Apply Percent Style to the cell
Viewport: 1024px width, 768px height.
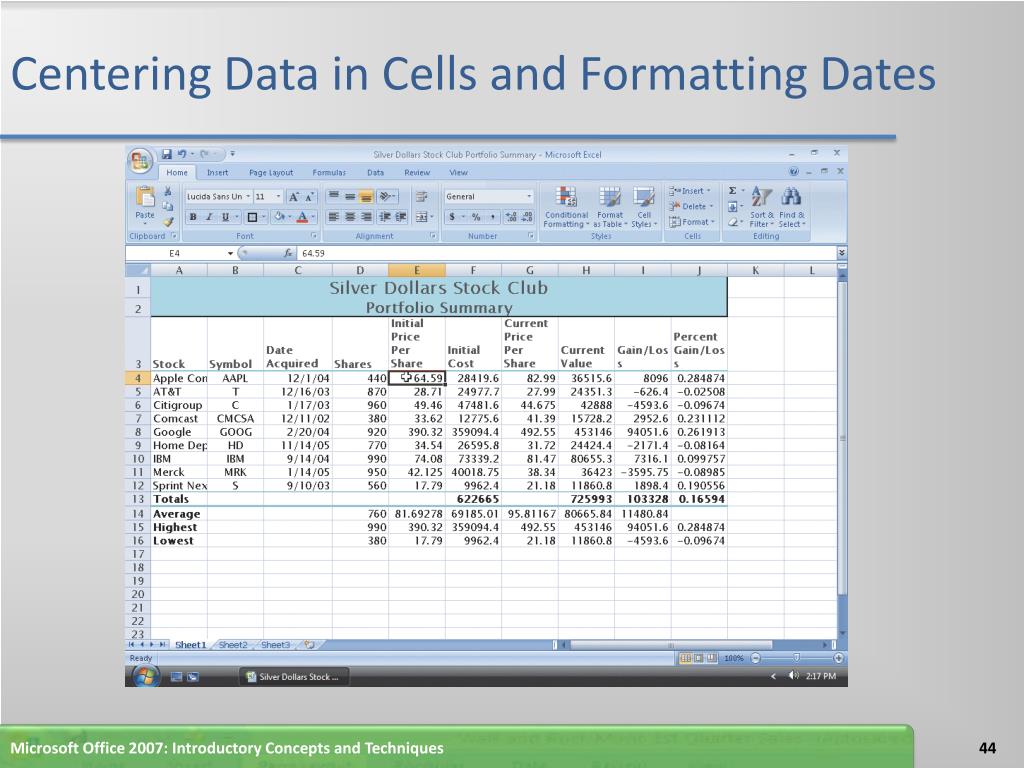tap(476, 217)
